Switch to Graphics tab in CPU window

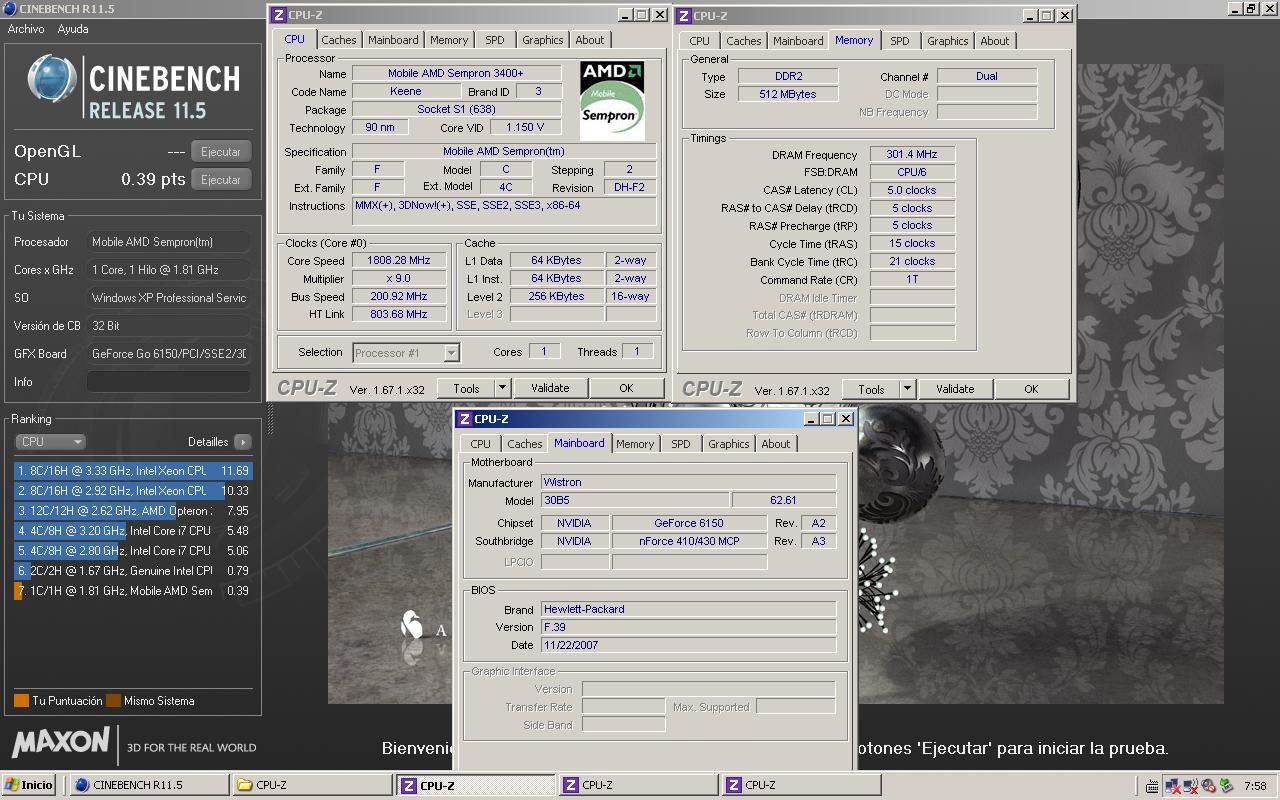542,40
